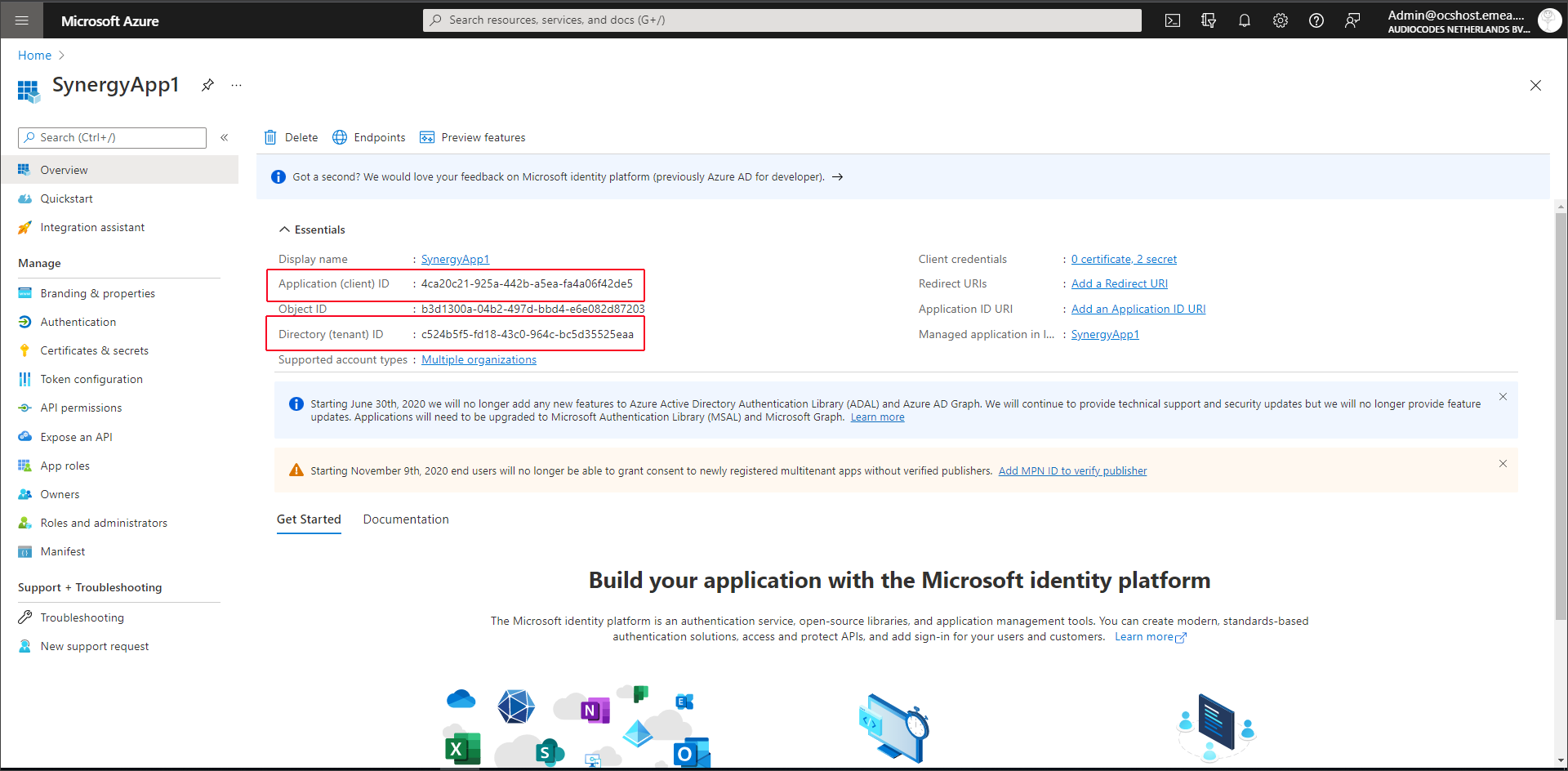1568x771 pixels.
Task: Click Add a Redirect URI
Action: 1120,283
